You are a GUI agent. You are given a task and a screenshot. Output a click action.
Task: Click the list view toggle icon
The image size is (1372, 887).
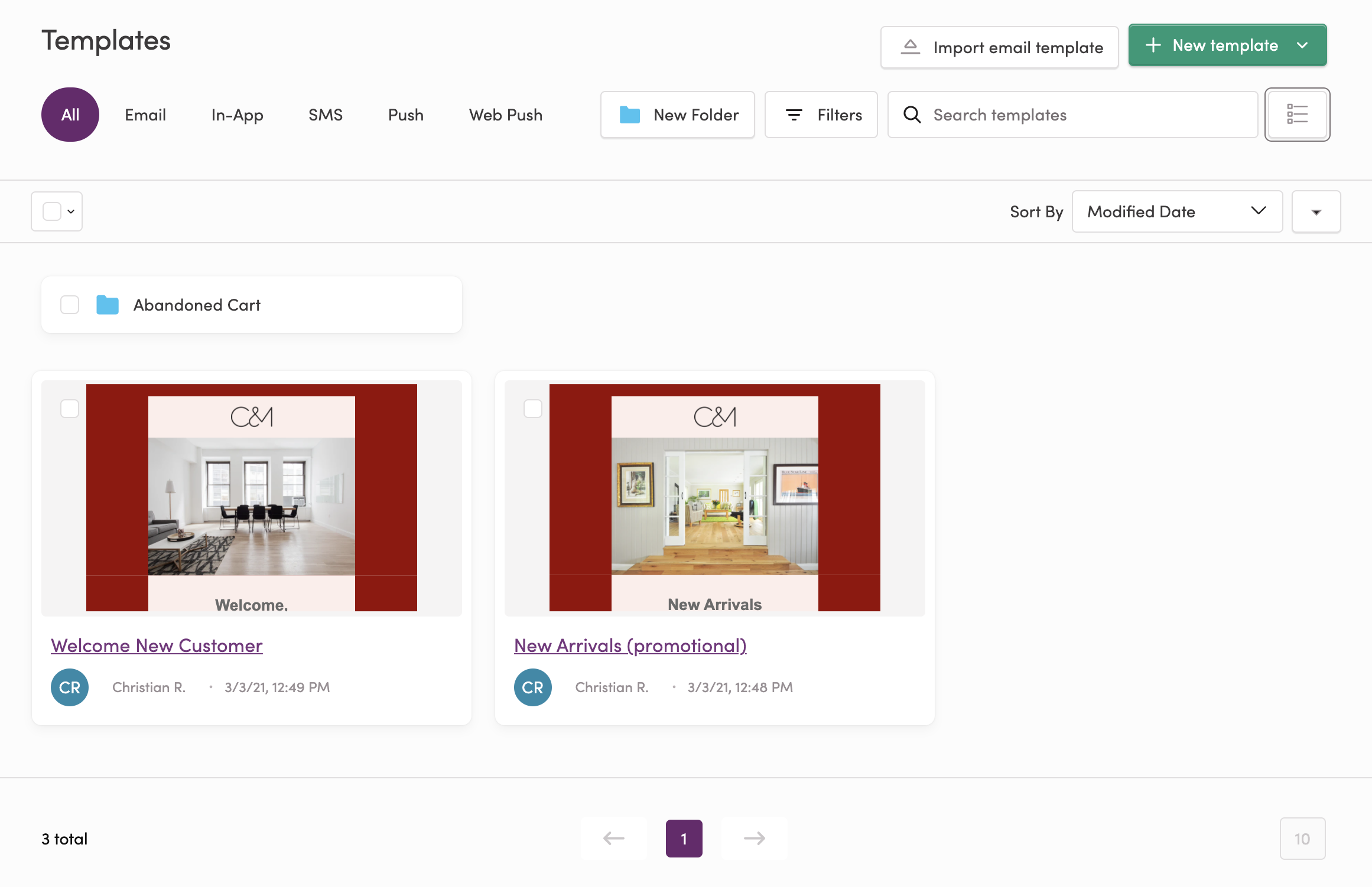(1298, 114)
